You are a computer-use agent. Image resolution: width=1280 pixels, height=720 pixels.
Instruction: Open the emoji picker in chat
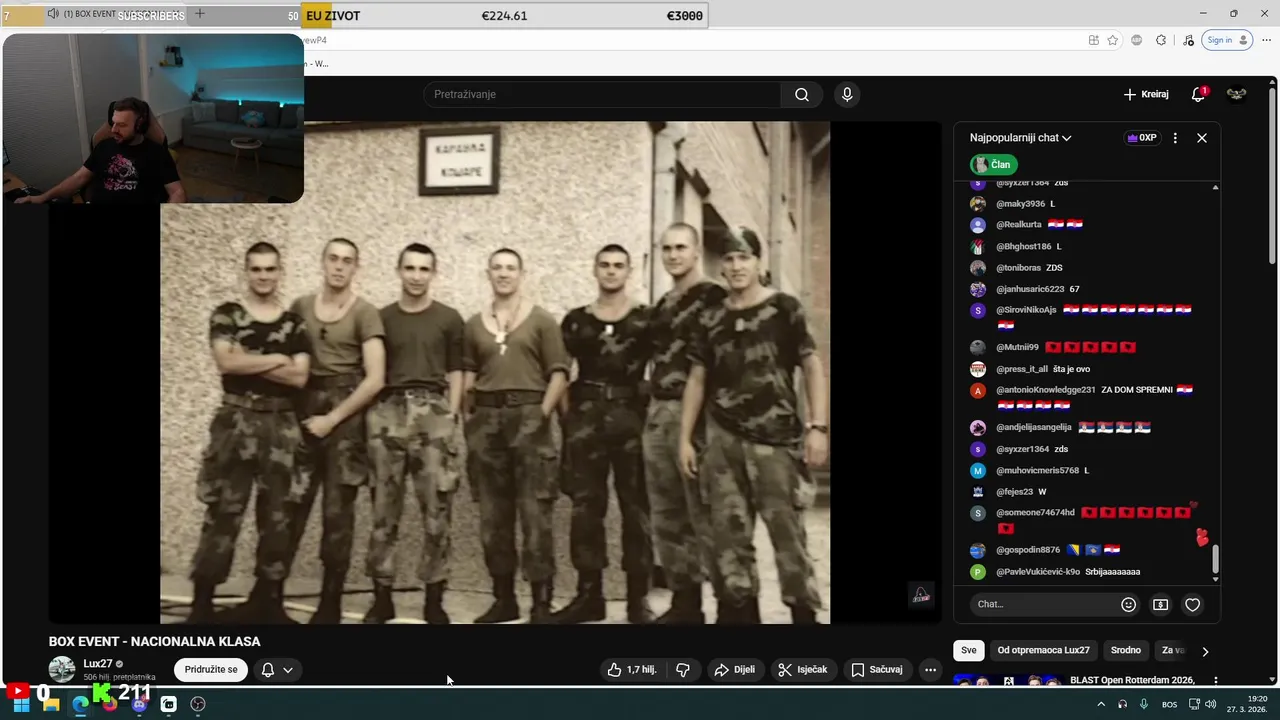pos(1128,604)
